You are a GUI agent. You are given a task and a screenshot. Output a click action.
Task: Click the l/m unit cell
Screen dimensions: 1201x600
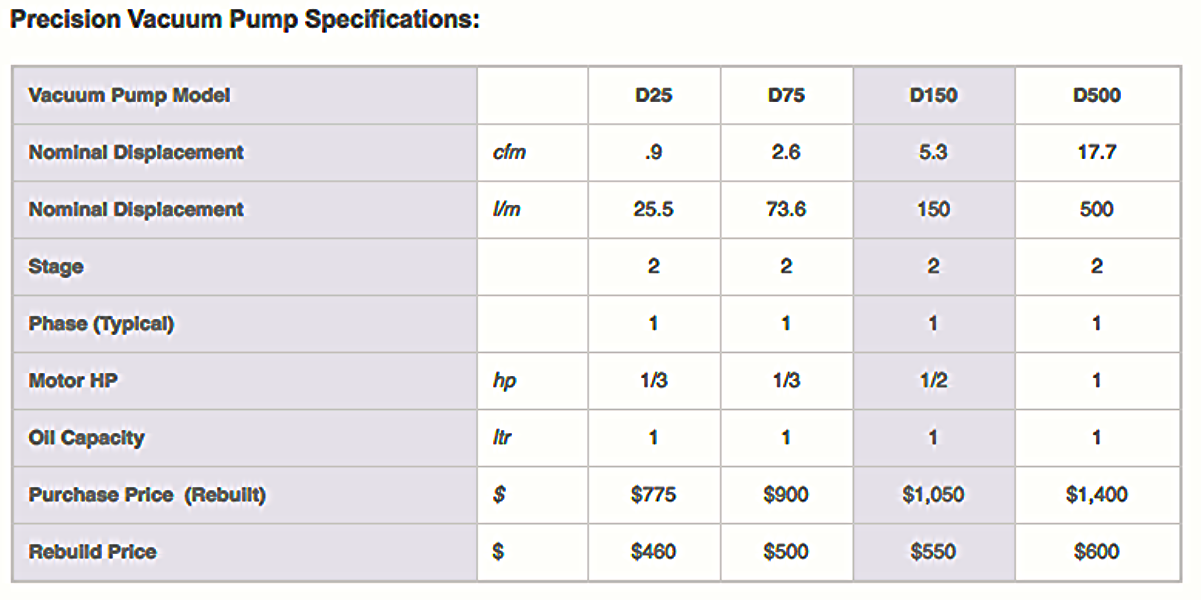pyautogui.click(x=507, y=210)
